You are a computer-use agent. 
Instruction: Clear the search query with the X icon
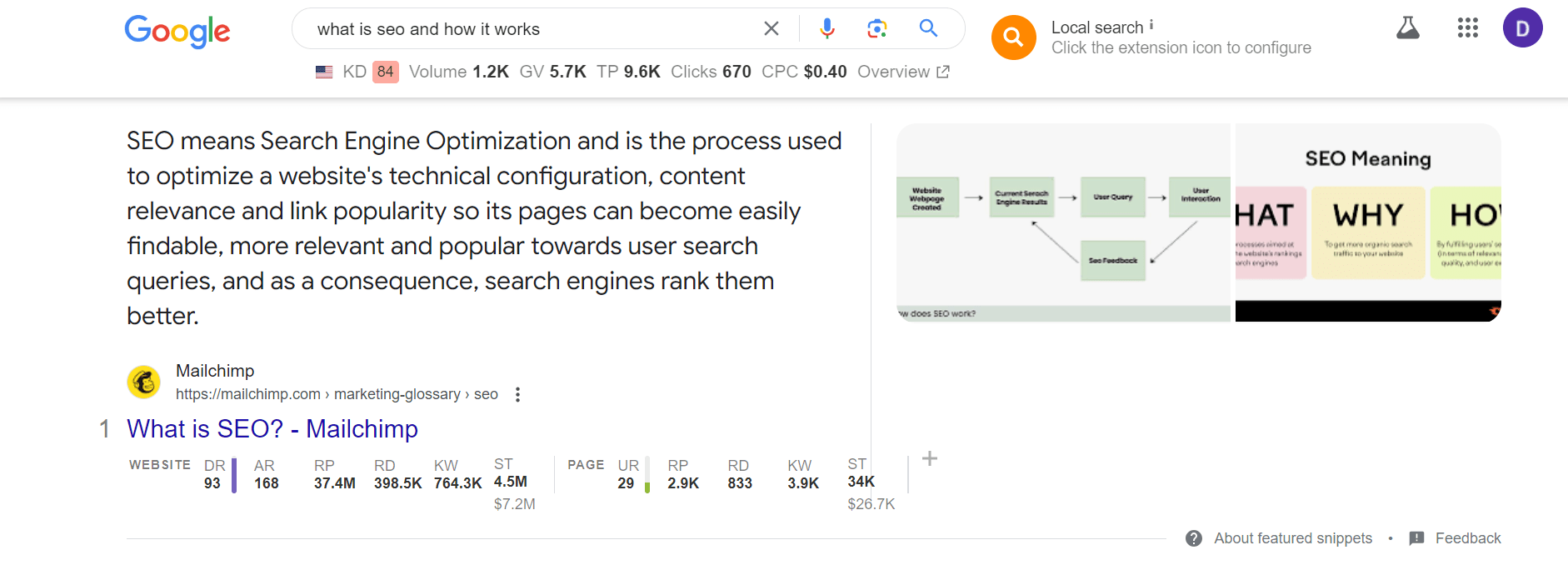click(772, 29)
